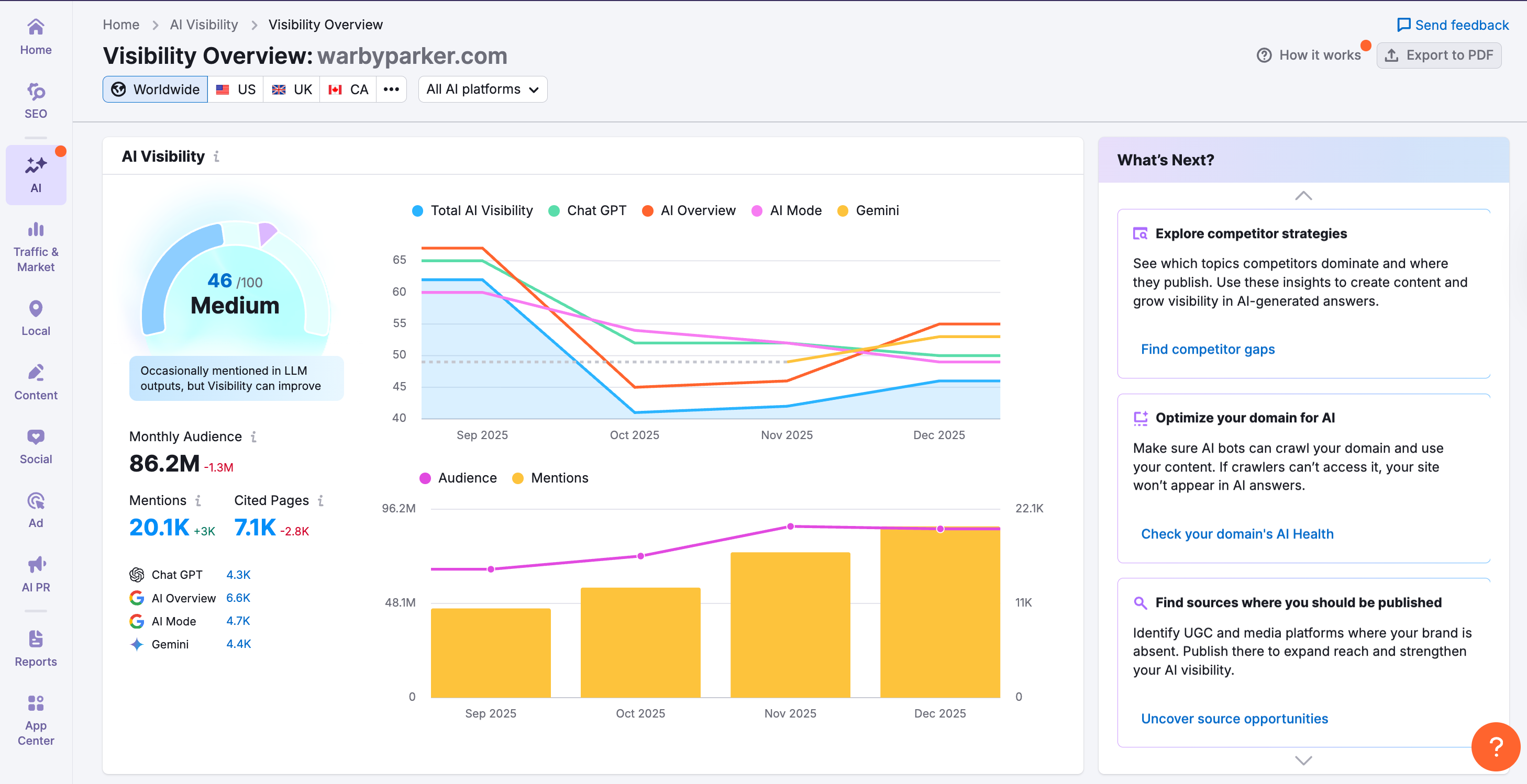1527x784 pixels.
Task: Hide the Mentions series in the audience chart
Action: [549, 478]
